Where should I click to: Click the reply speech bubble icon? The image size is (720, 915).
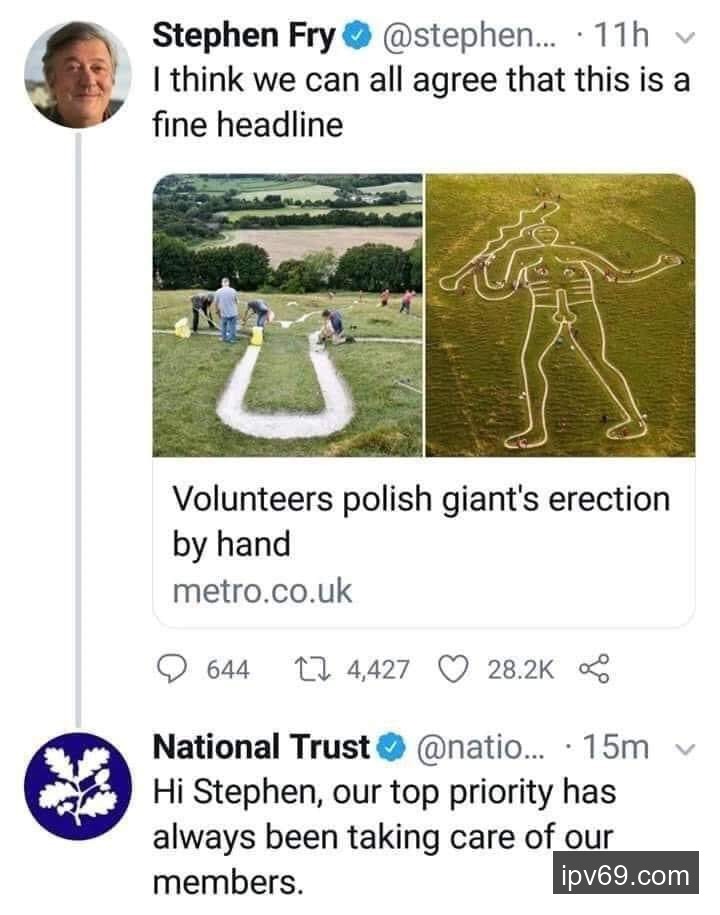pos(177,669)
